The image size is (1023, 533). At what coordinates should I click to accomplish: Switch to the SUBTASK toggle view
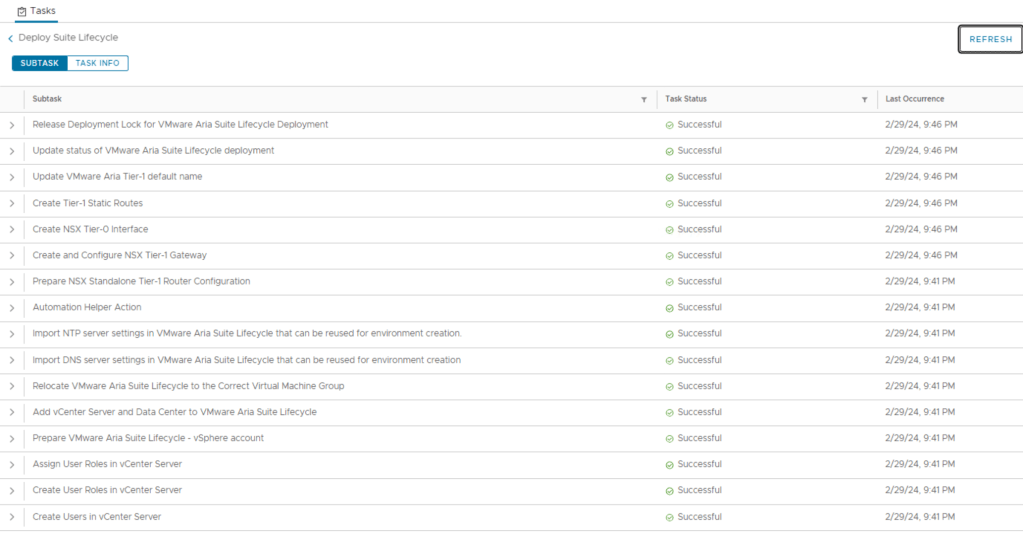click(40, 63)
